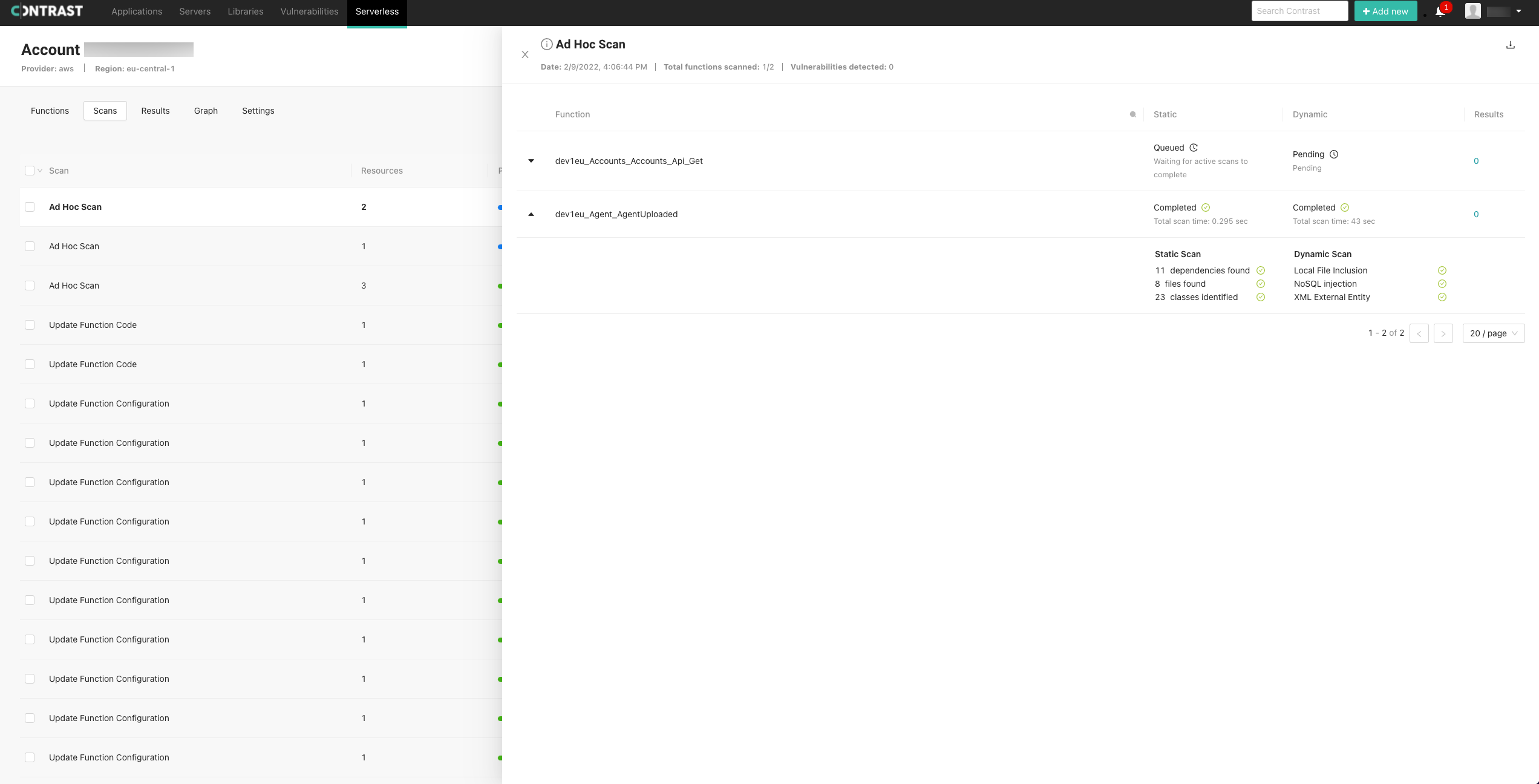Check the select-all checkbox in the Scan header

pyautogui.click(x=30, y=171)
